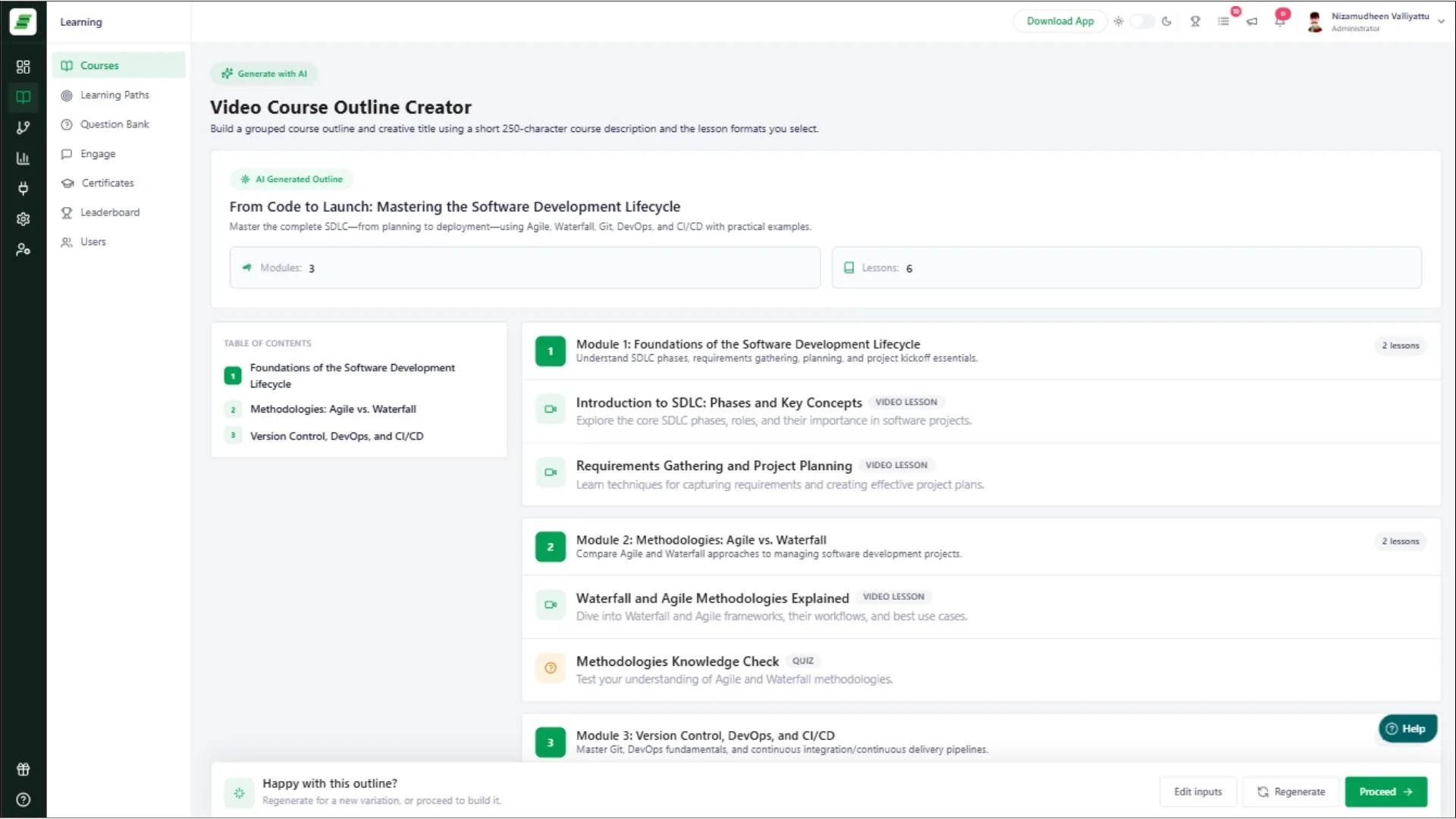
Task: Click the user avatar picture
Action: [1315, 22]
